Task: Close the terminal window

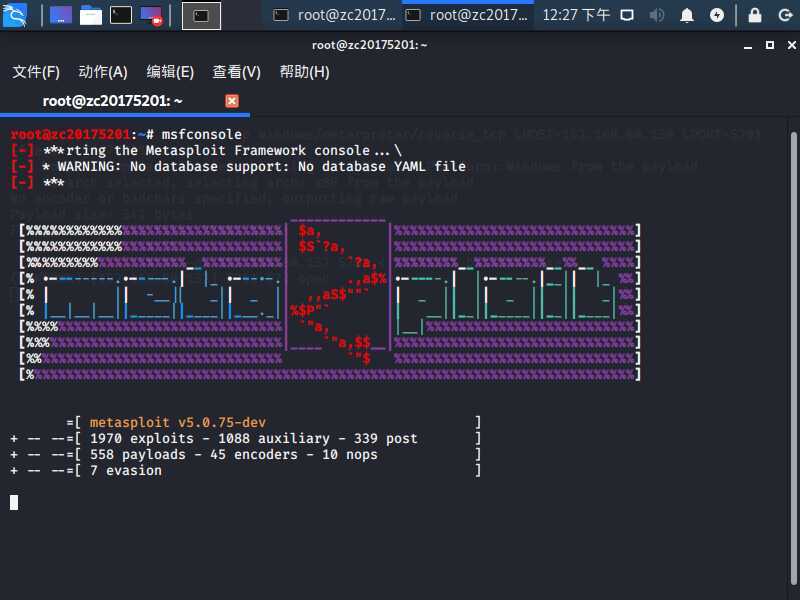Action: [792, 45]
